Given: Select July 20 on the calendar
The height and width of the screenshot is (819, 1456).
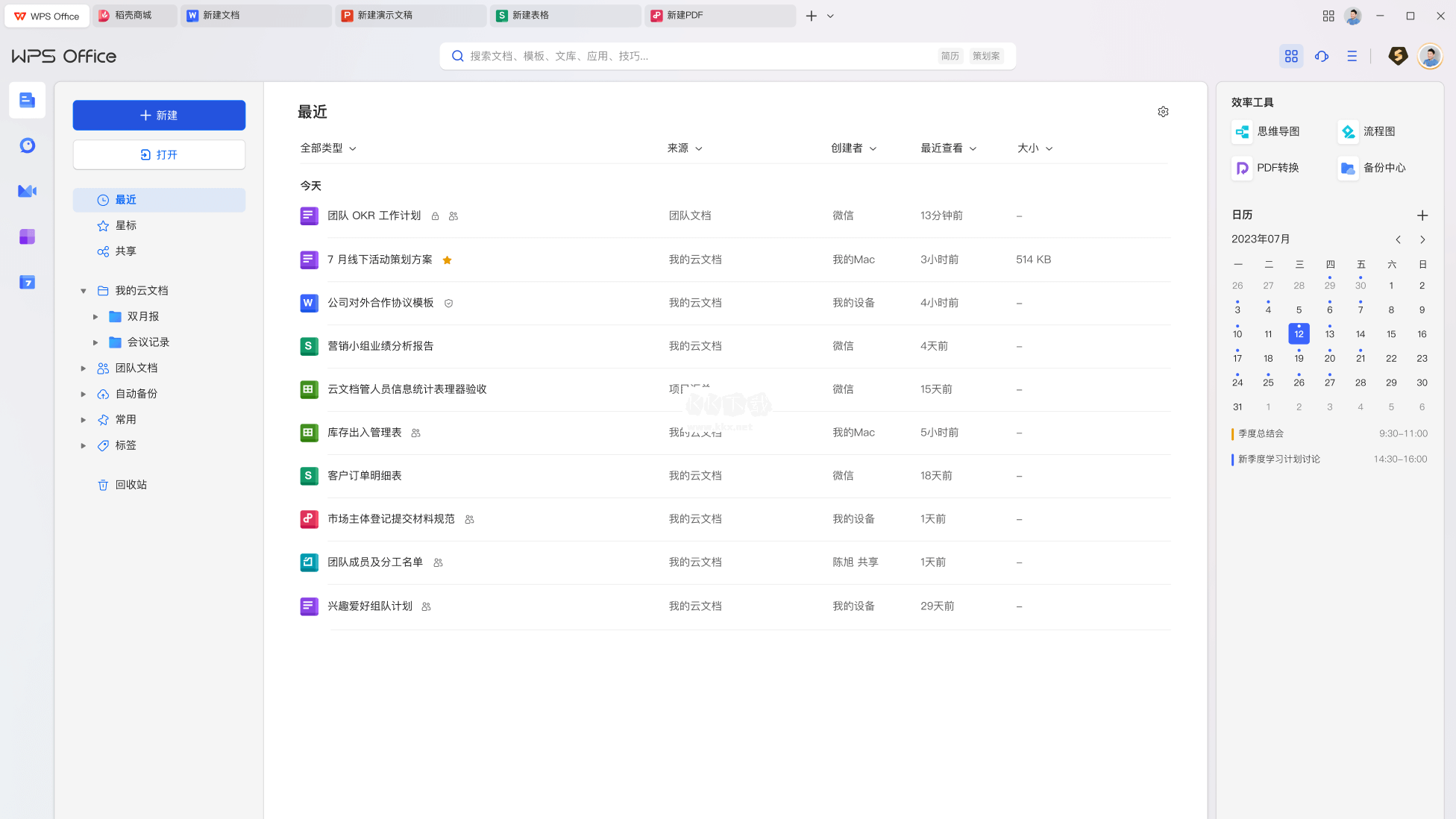Looking at the screenshot, I should [x=1329, y=358].
